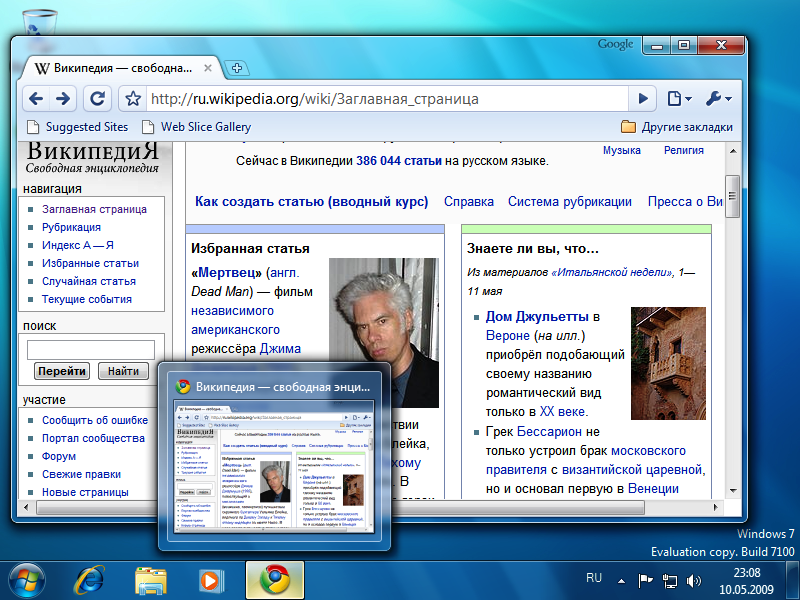Open a new tab with the plus button

pos(237,68)
